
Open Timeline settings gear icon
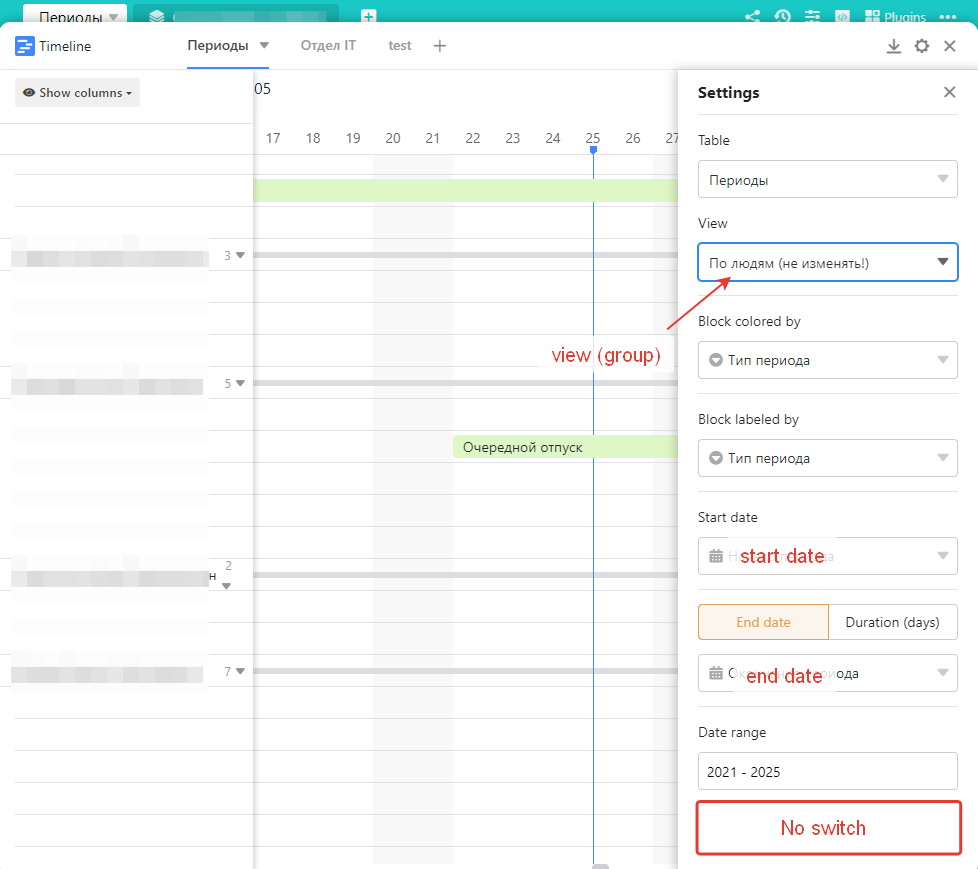coord(922,46)
